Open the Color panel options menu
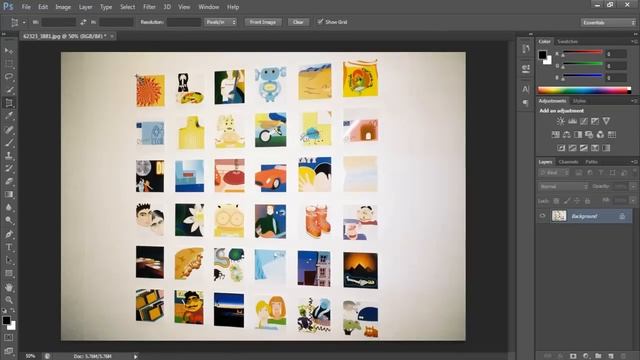This screenshot has width=640, height=360. [634, 42]
